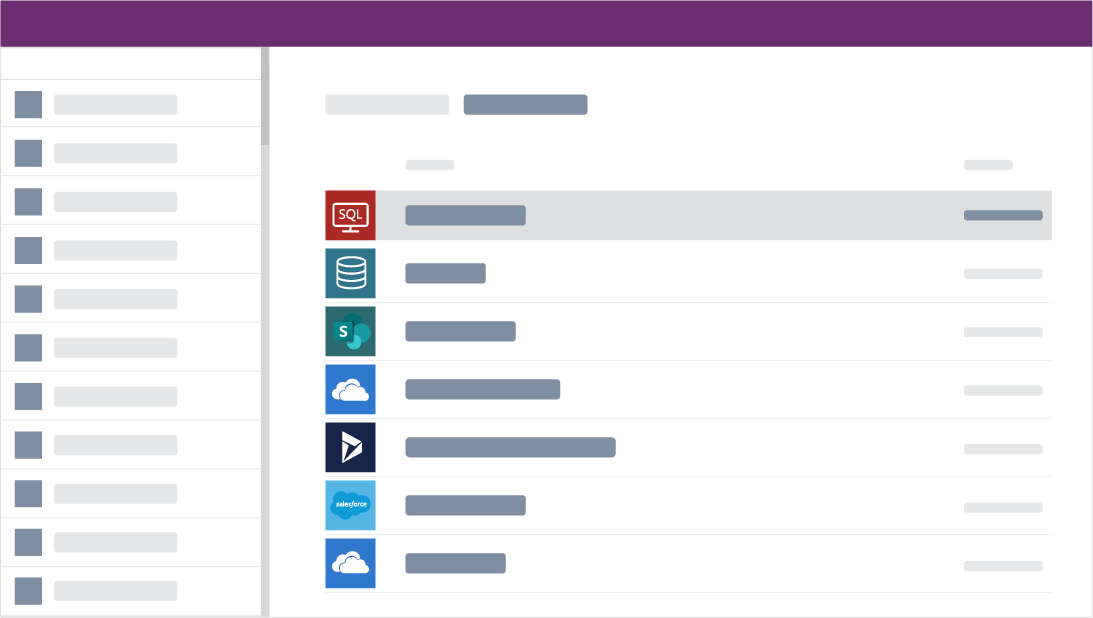Switch to the lighter gray tab on left

click(387, 104)
